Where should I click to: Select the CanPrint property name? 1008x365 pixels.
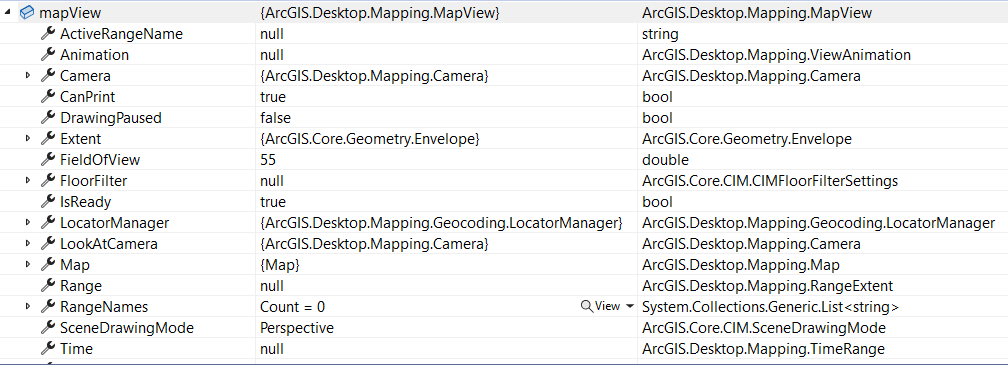pos(87,97)
